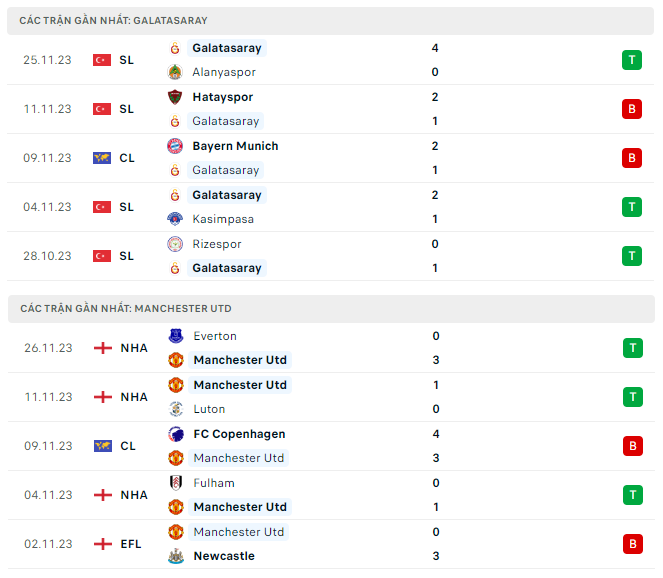Click the Fulham club crest
This screenshot has height=578, width=663.
click(x=175, y=483)
